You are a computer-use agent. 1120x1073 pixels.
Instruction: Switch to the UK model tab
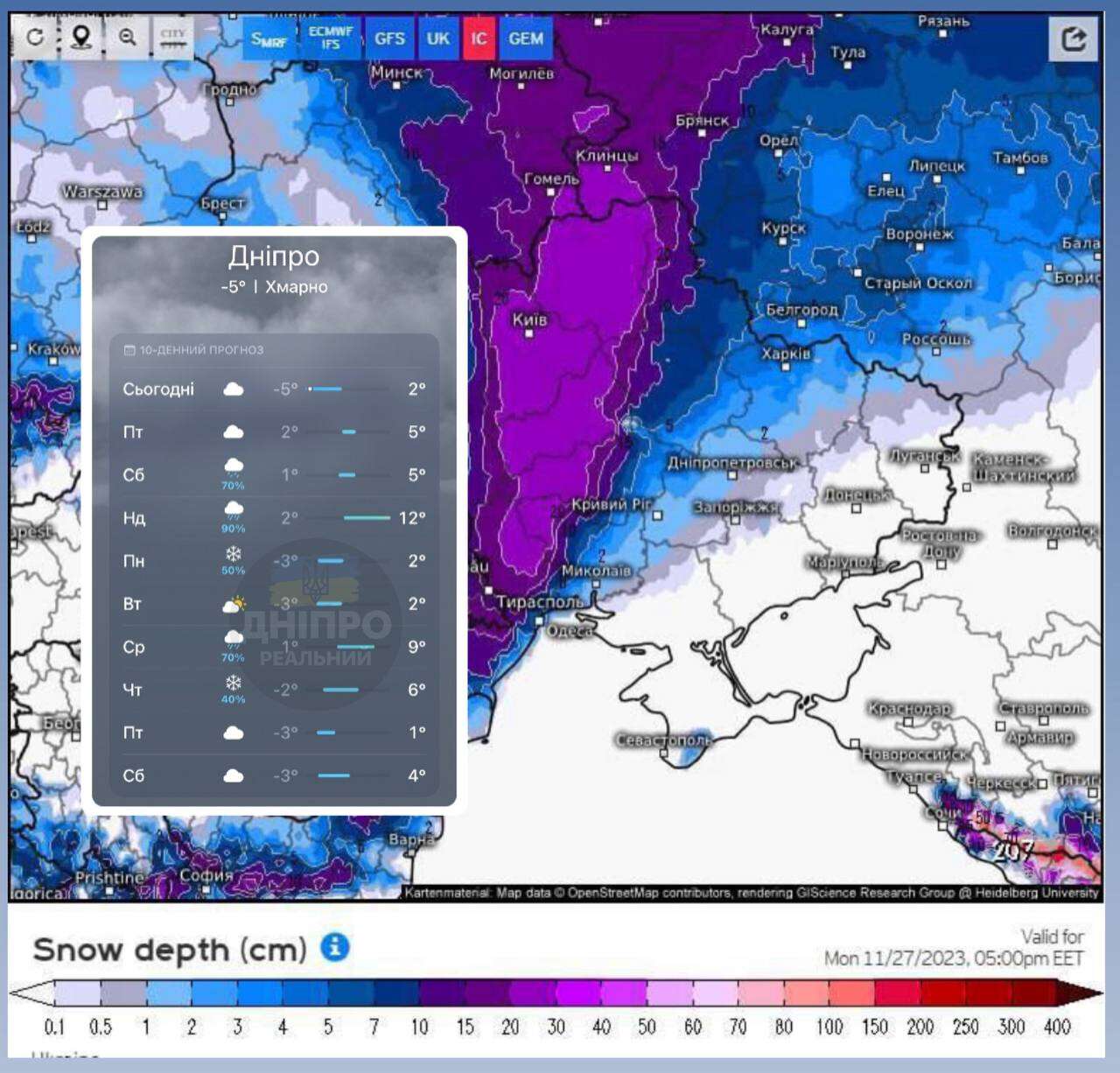(x=437, y=39)
